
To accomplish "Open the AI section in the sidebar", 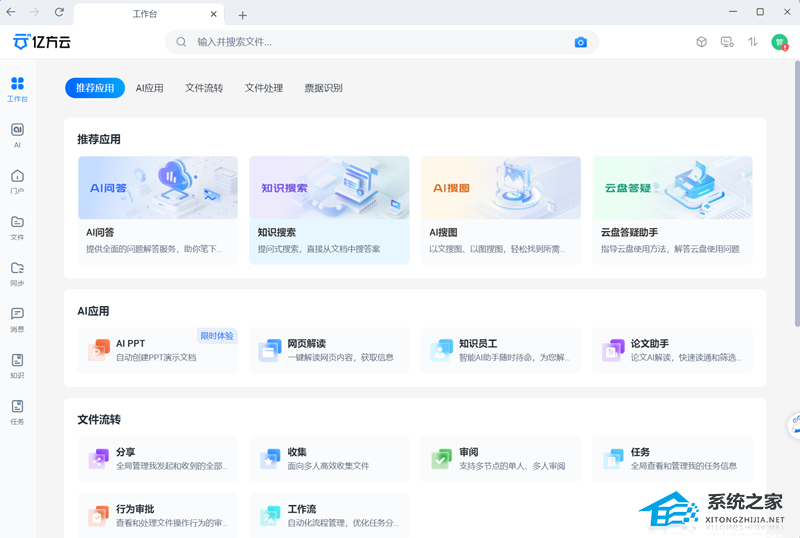I will tap(17, 135).
